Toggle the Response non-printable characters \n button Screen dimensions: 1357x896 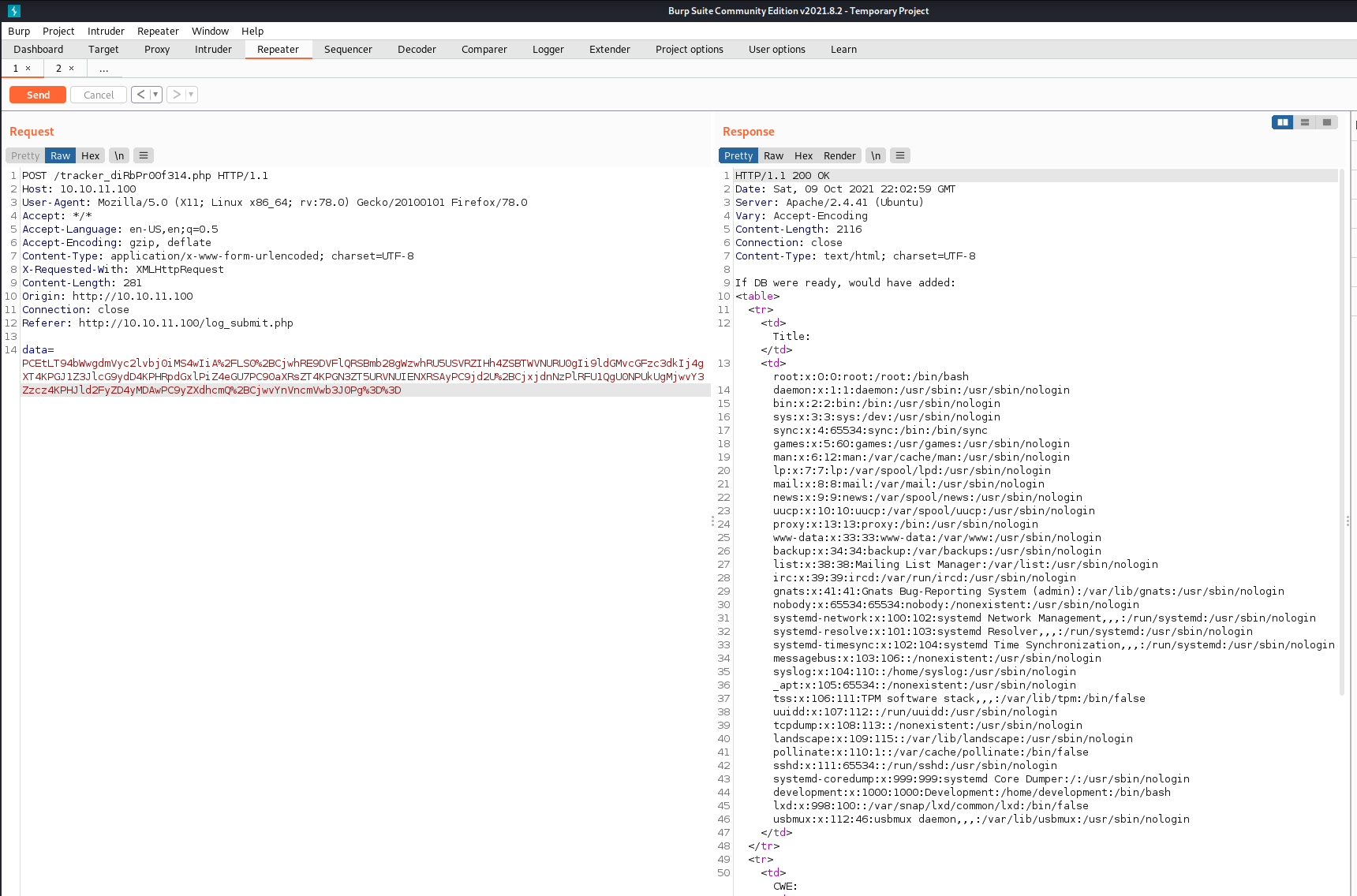[x=876, y=156]
